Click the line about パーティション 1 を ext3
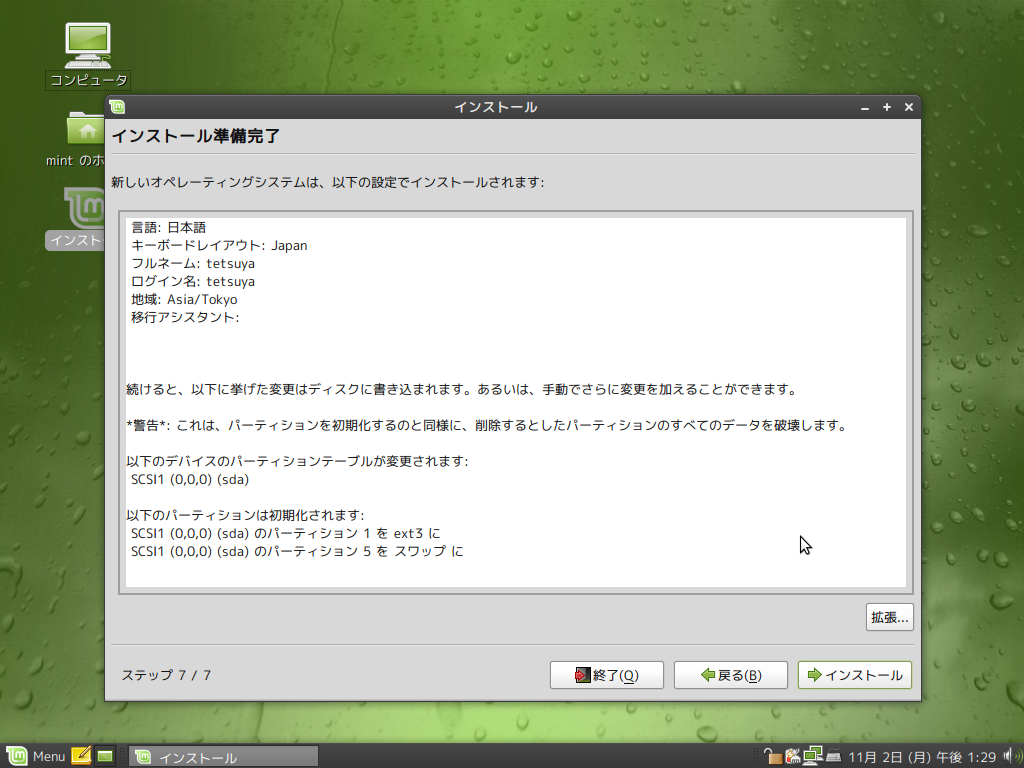The image size is (1024, 768). [x=285, y=534]
